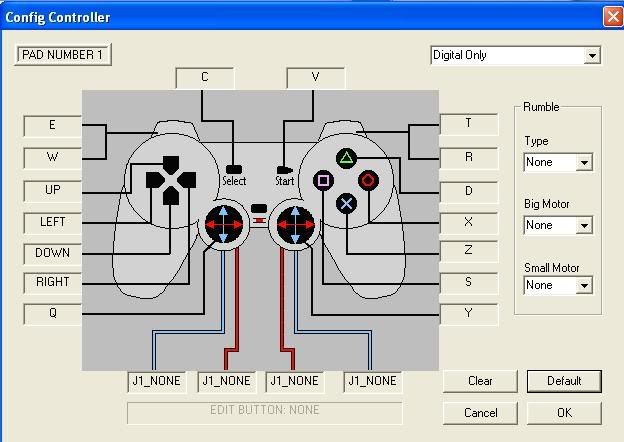The height and width of the screenshot is (442, 624).
Task: Click the UP mapping box
Action: (53, 191)
